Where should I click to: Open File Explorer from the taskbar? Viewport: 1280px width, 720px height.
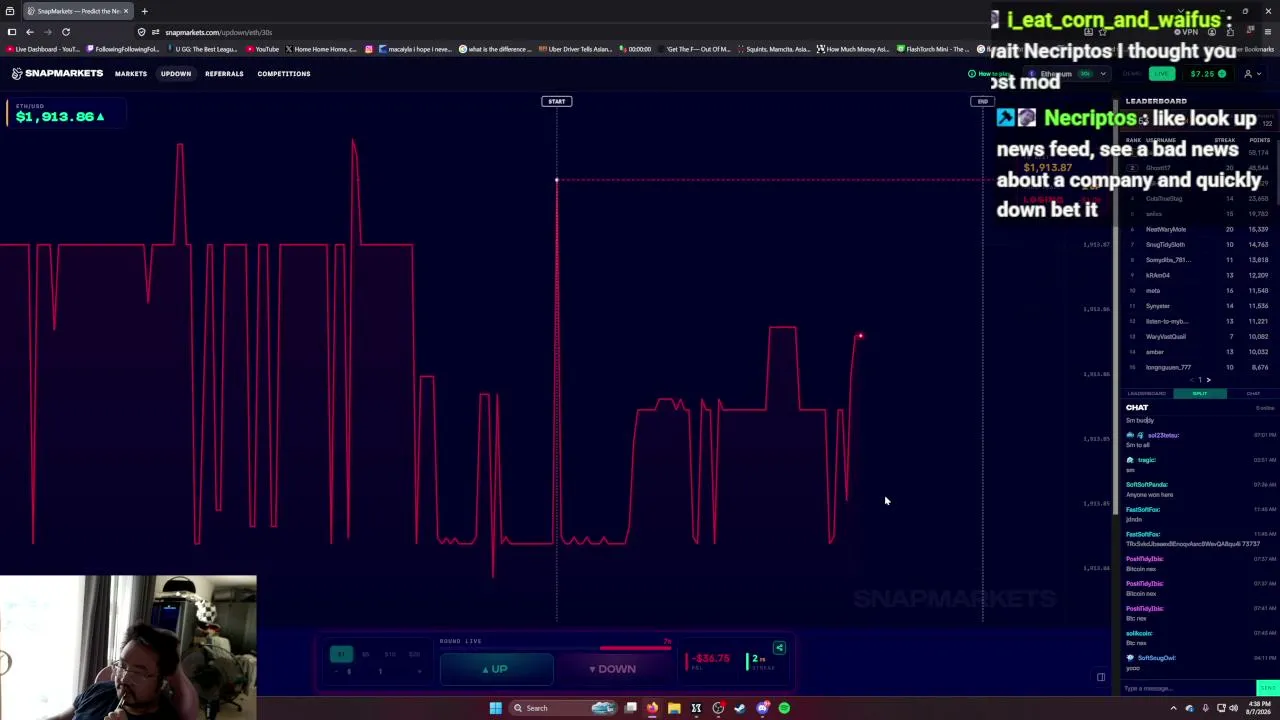click(x=674, y=708)
